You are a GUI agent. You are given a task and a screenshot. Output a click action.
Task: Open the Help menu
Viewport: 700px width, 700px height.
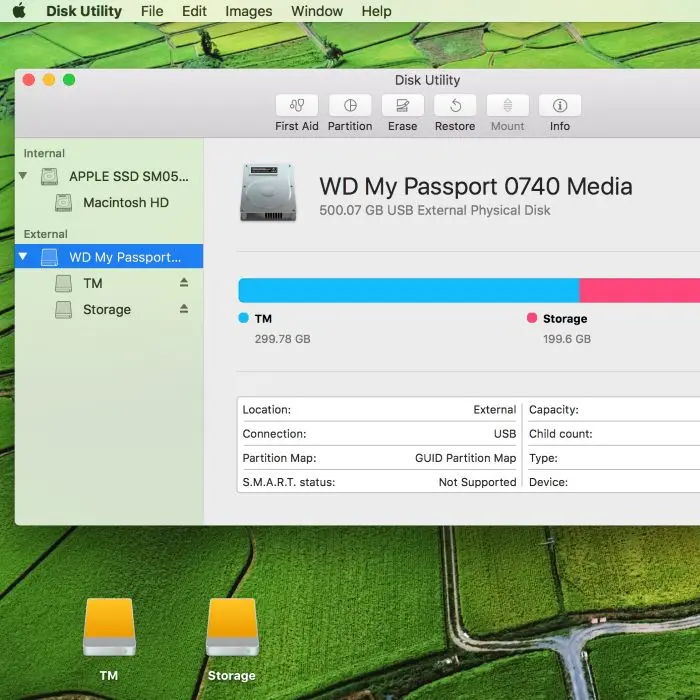pyautogui.click(x=376, y=11)
